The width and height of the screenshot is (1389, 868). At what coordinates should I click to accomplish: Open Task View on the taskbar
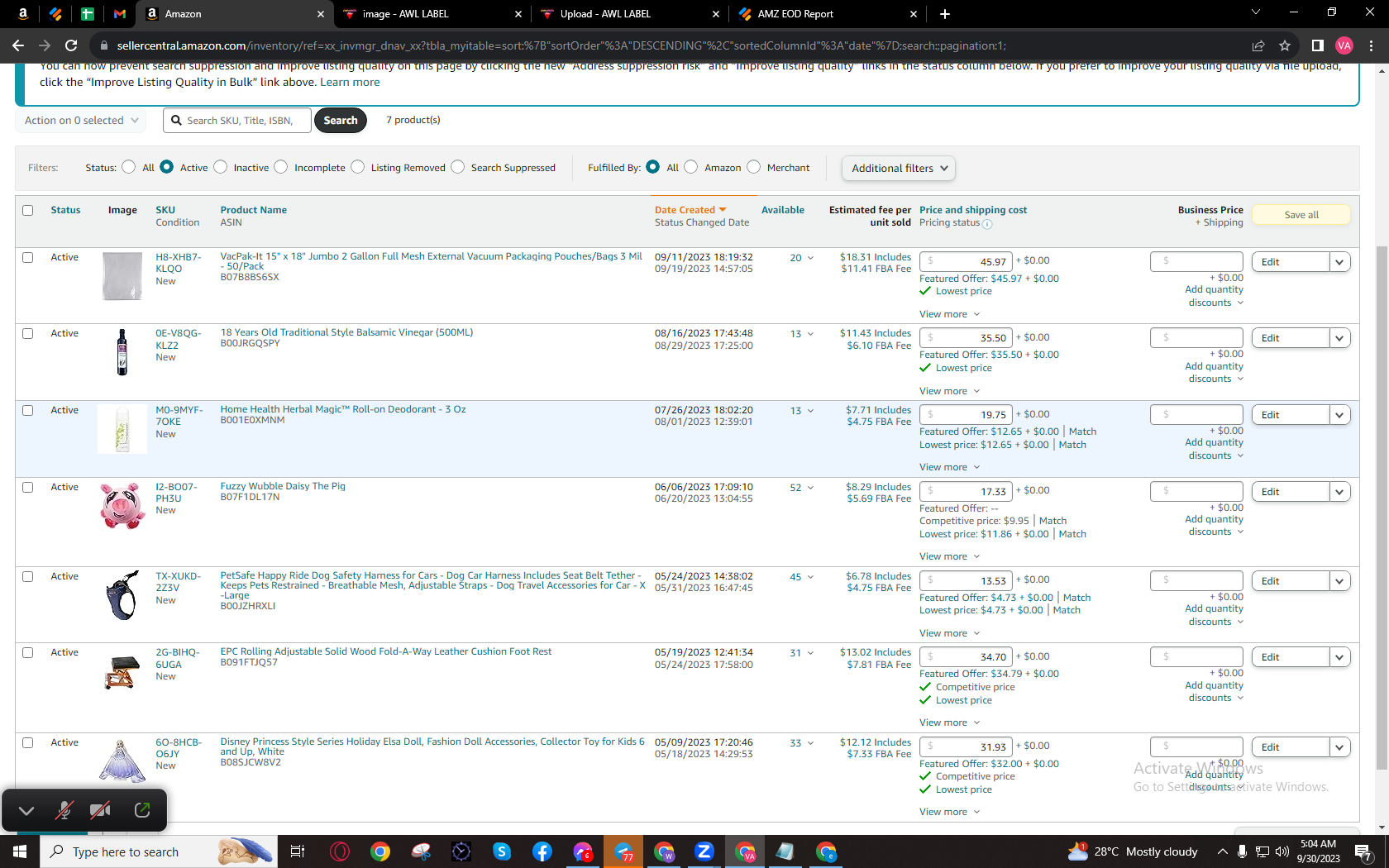298,851
